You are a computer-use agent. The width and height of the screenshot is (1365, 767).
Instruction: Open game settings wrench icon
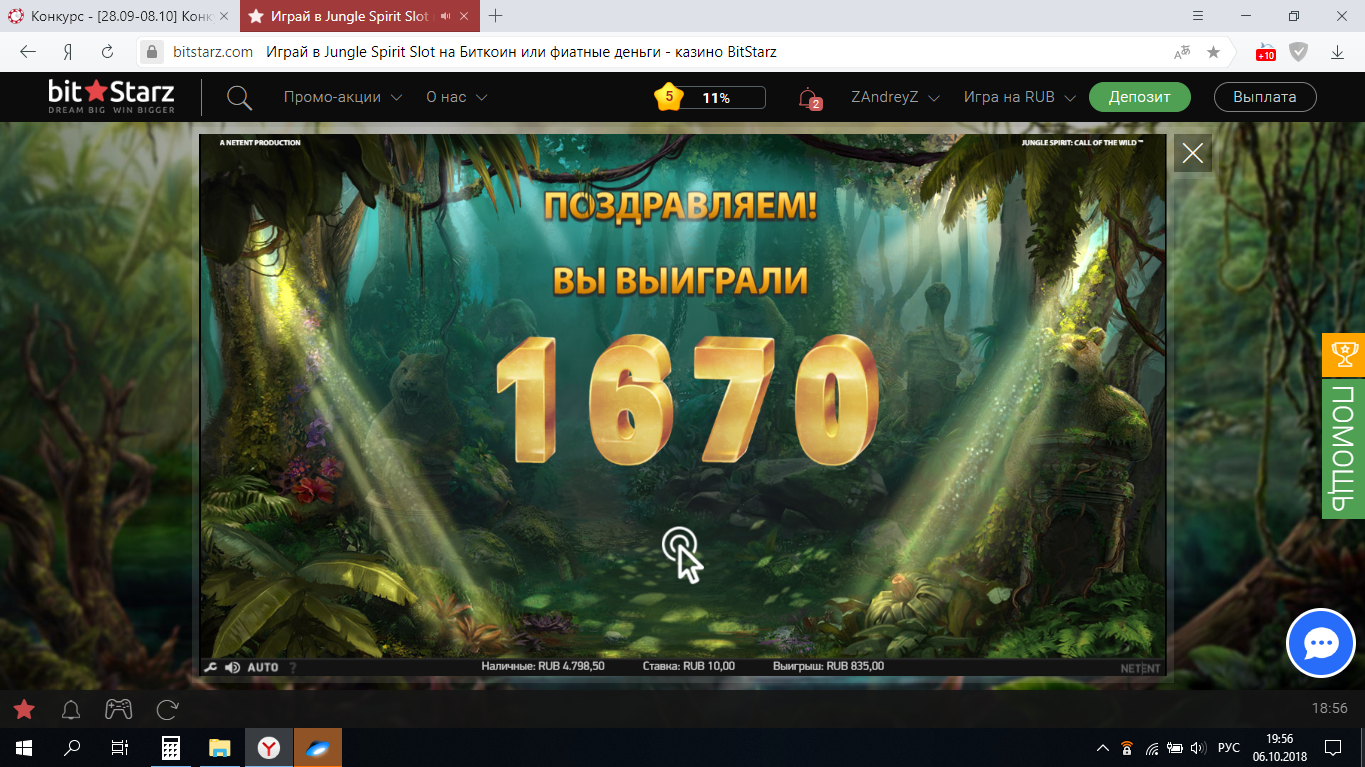click(x=210, y=667)
